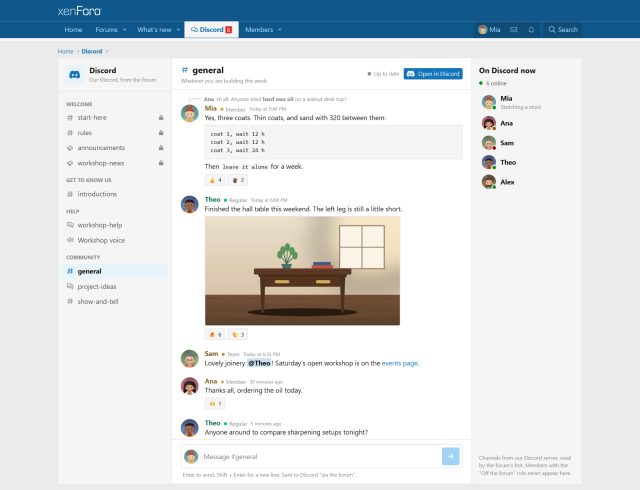Expand the Members dropdown arrow
640x490 pixels.
tap(280, 30)
